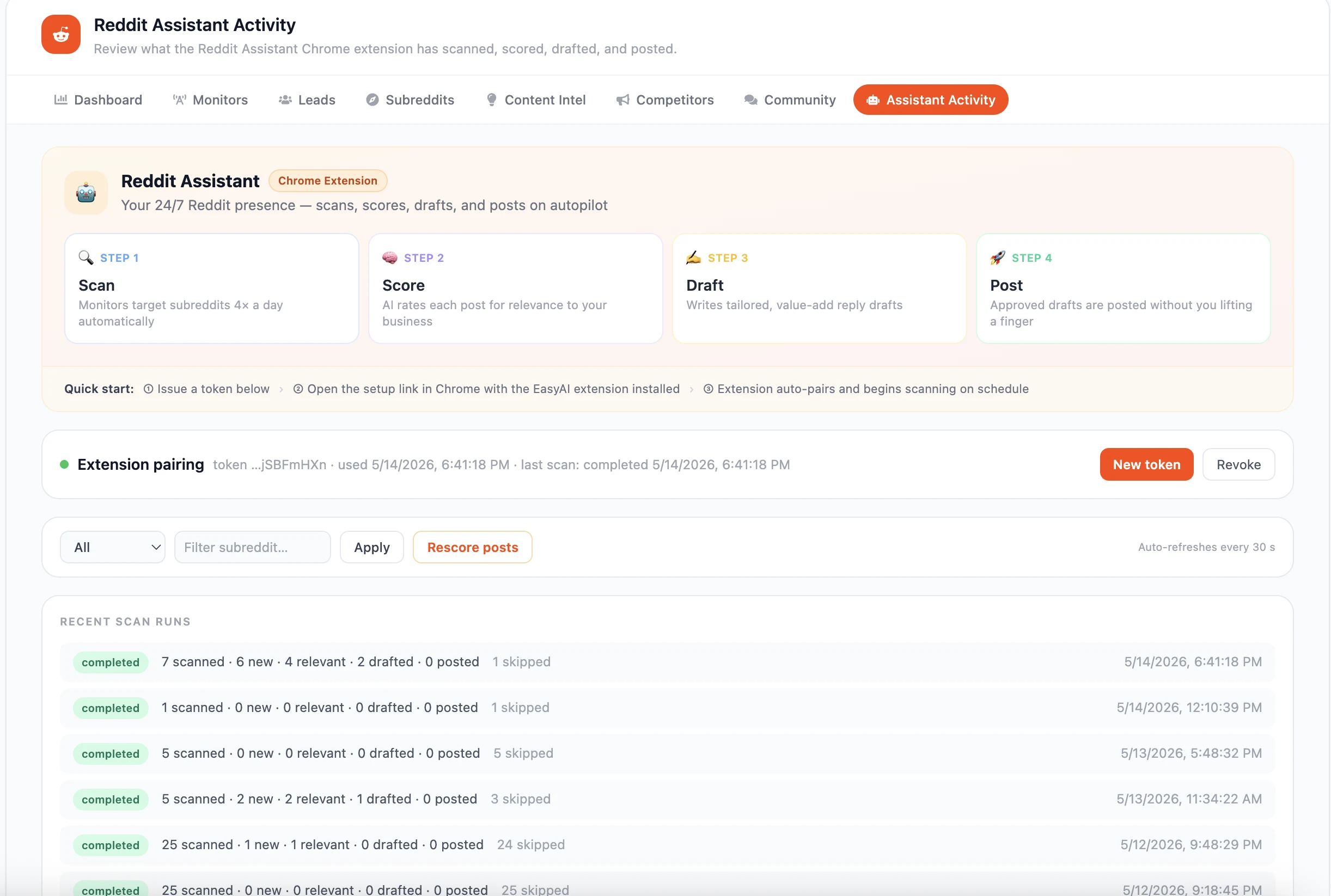This screenshot has width=1331, height=896.
Task: Click '5 skipped' label in scan runs
Action: point(523,753)
